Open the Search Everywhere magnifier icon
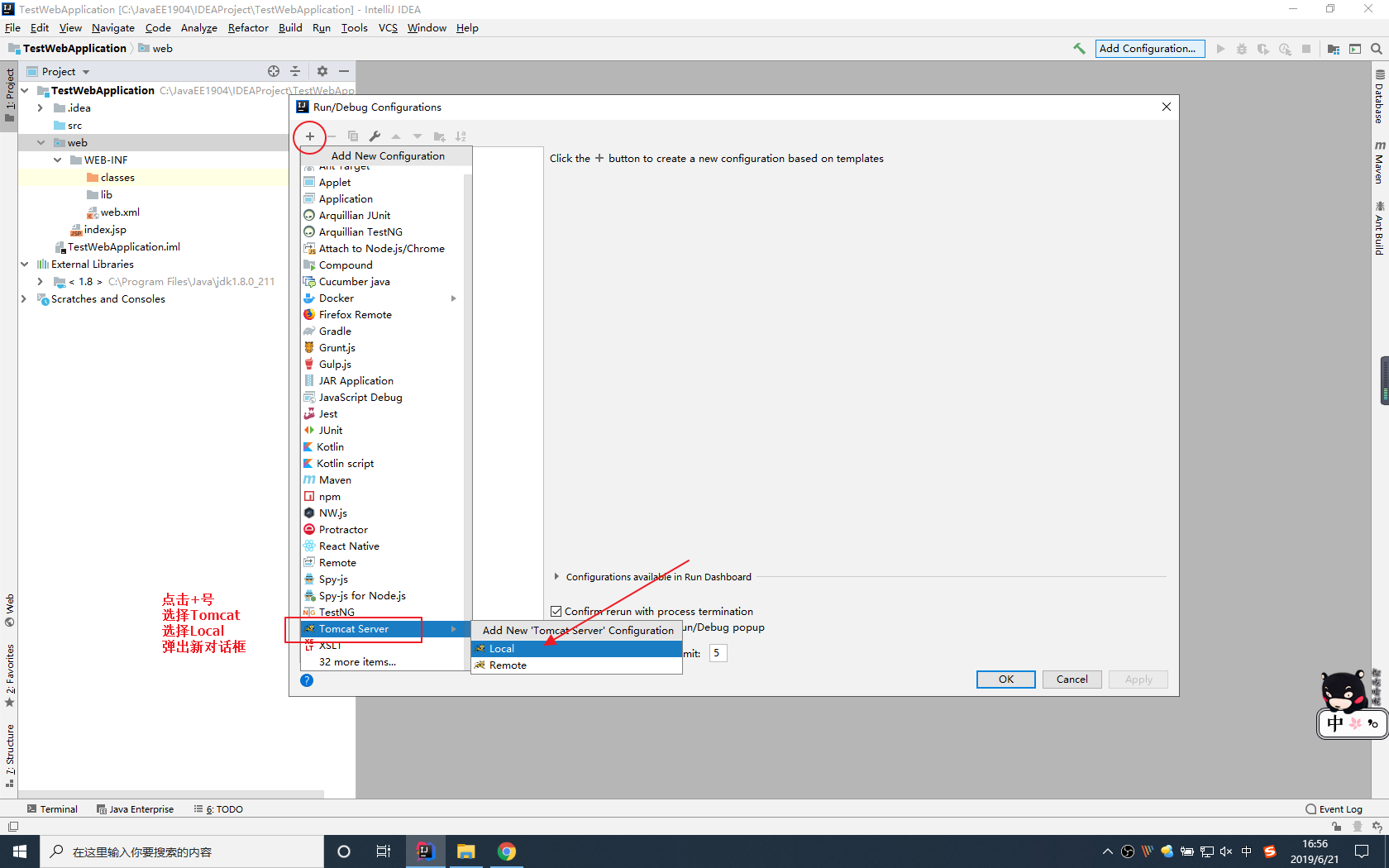1389x868 pixels. pyautogui.click(x=1377, y=49)
